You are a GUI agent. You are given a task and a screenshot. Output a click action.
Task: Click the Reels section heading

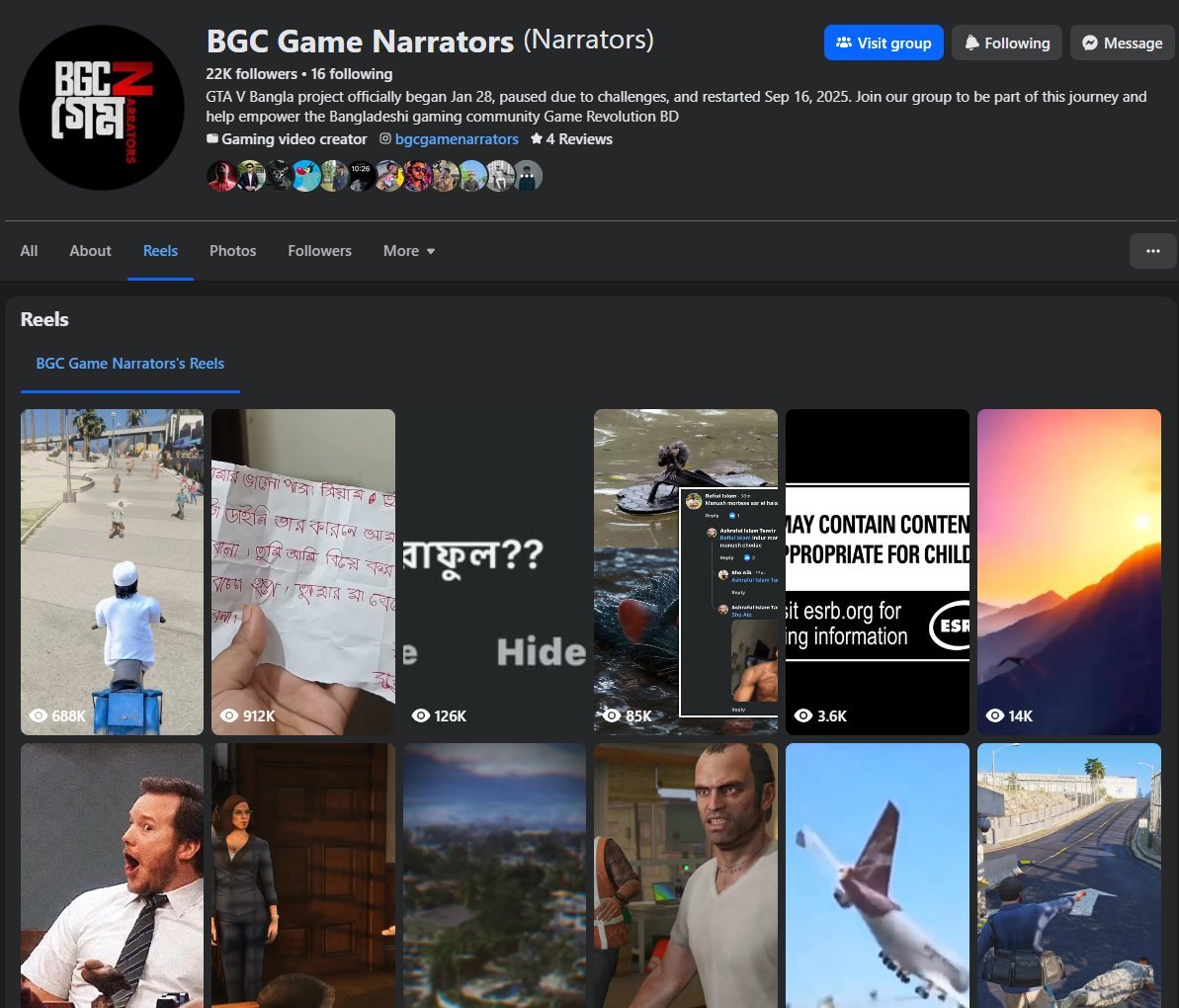click(44, 319)
